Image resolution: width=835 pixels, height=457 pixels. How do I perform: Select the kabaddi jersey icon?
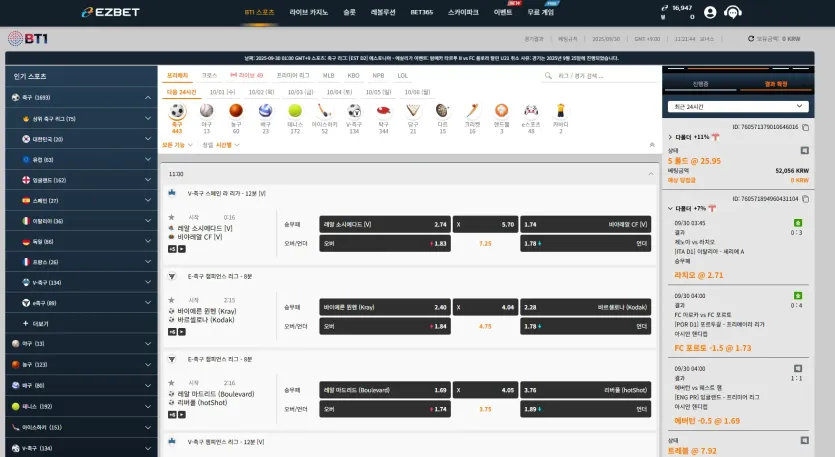560,111
